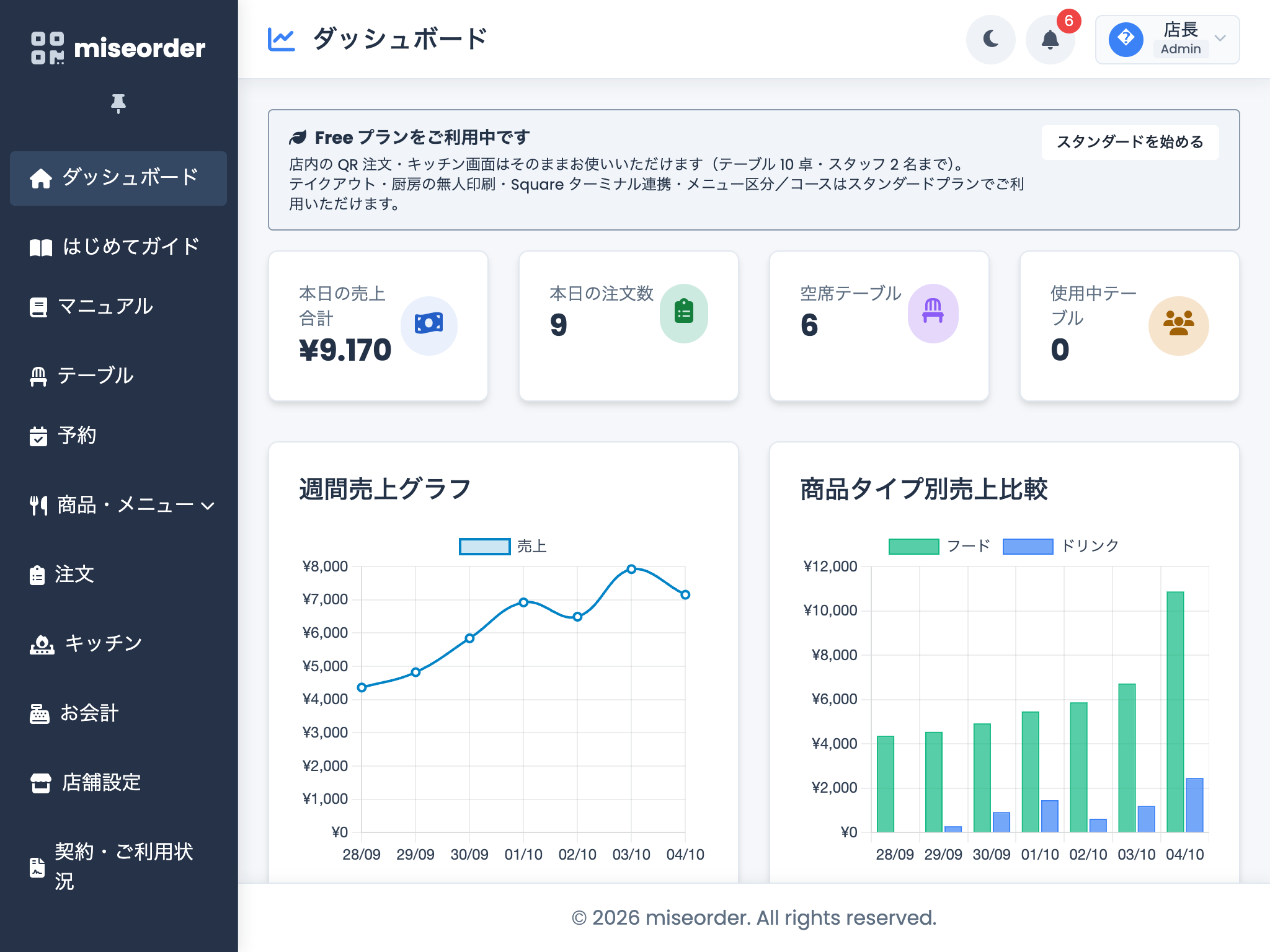
Task: Click the 03/10 peak point on line chart
Action: pyautogui.click(x=631, y=569)
